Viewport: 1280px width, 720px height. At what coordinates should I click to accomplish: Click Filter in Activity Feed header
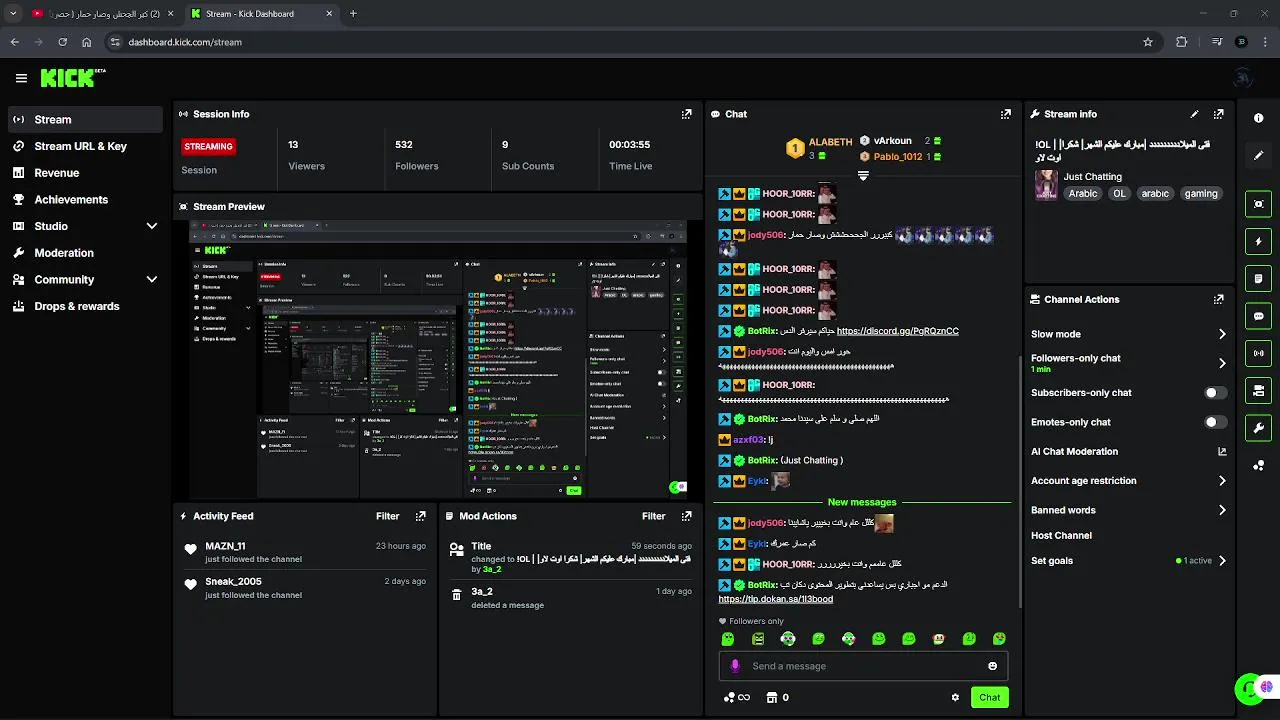(x=387, y=516)
